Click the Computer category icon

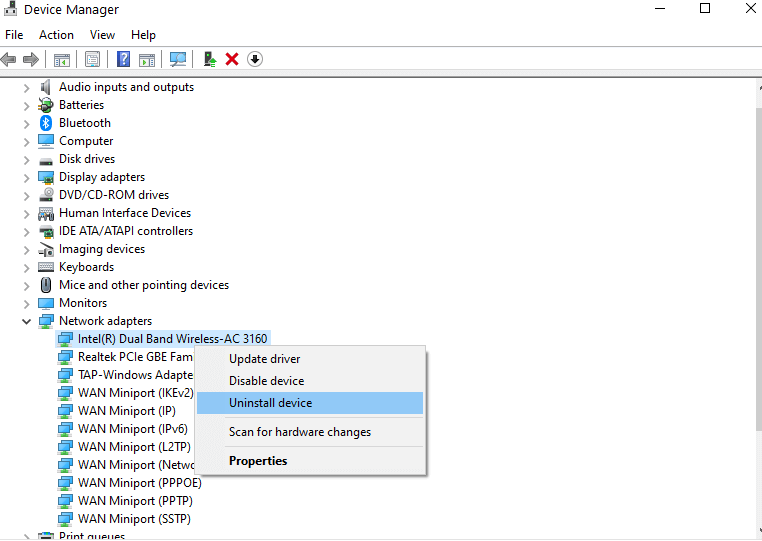(x=46, y=141)
